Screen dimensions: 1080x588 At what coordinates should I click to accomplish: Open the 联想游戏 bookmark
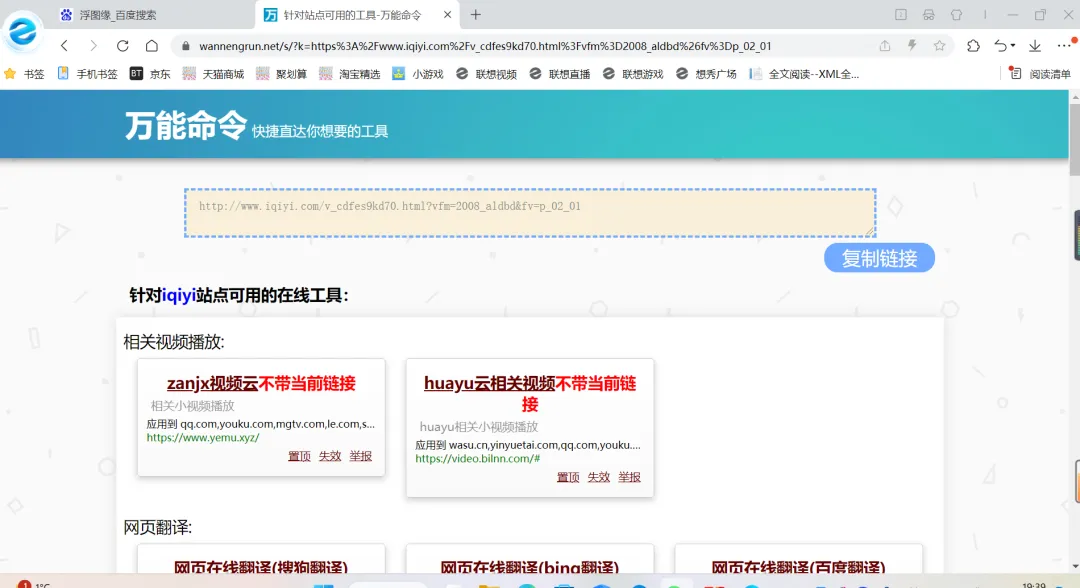point(632,74)
